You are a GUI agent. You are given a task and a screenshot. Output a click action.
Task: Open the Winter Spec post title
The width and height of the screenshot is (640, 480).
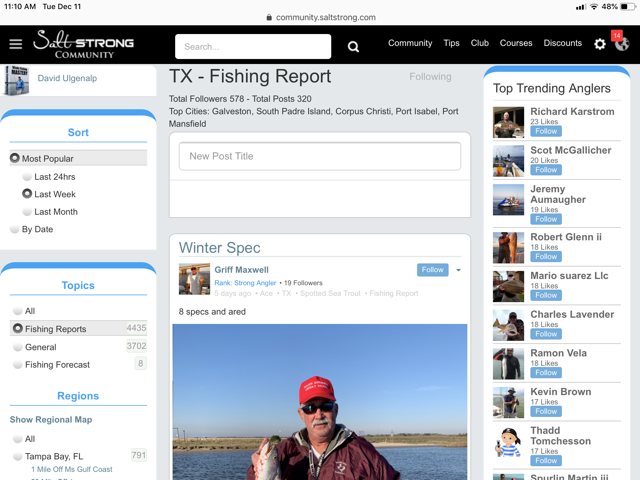click(x=220, y=248)
